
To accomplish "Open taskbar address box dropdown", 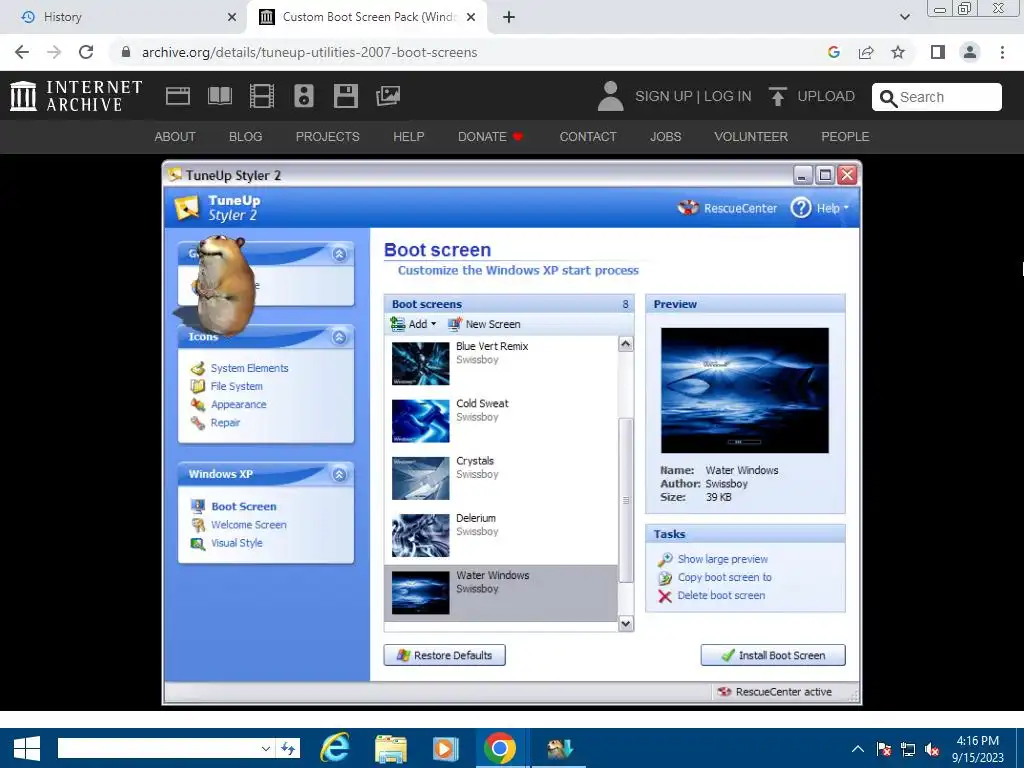I will pos(265,748).
